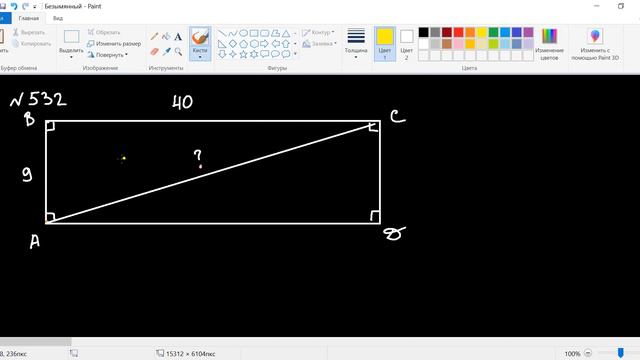Viewport: 640px width, 360px height.
Task: Click Вырезать (Cut) button
Action: click(x=29, y=32)
